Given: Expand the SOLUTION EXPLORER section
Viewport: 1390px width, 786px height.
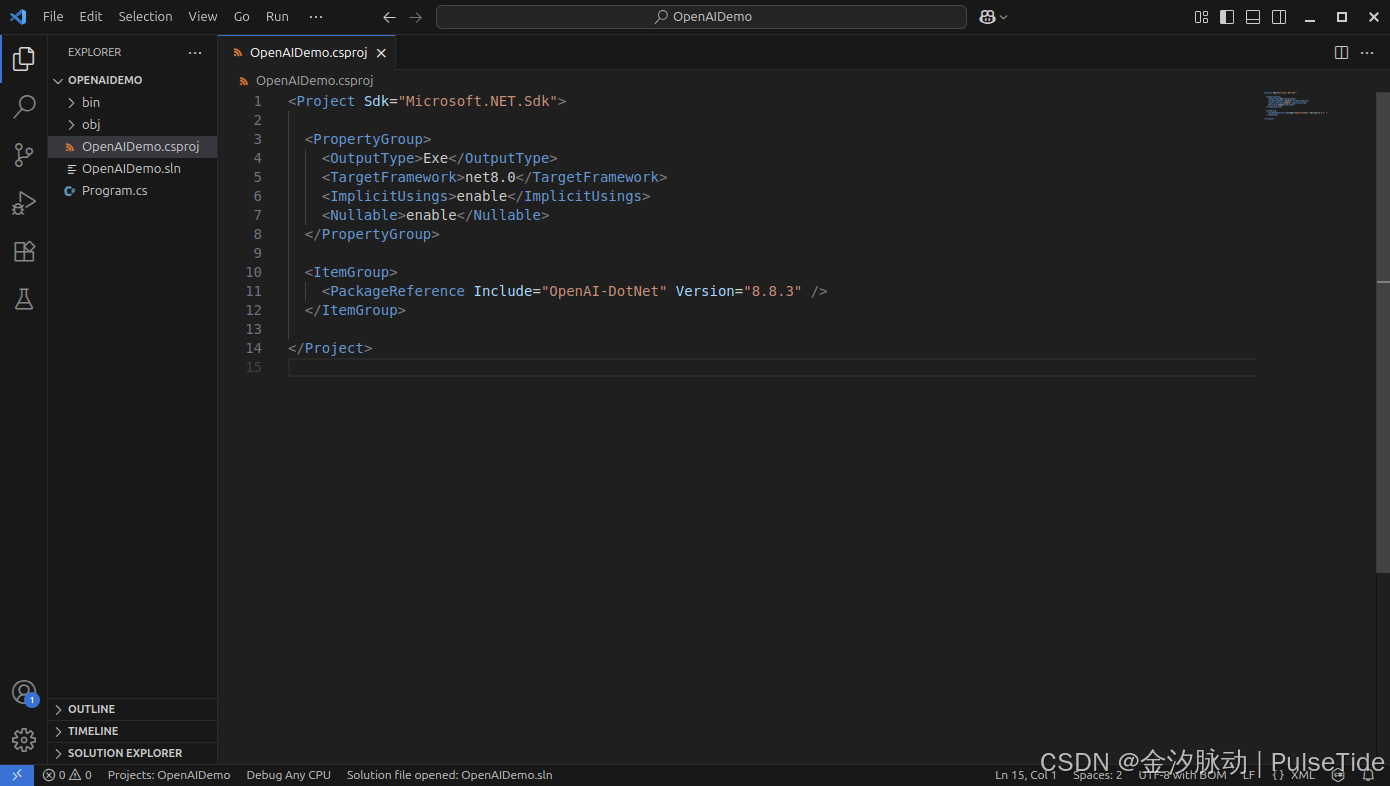Looking at the screenshot, I should 132,753.
